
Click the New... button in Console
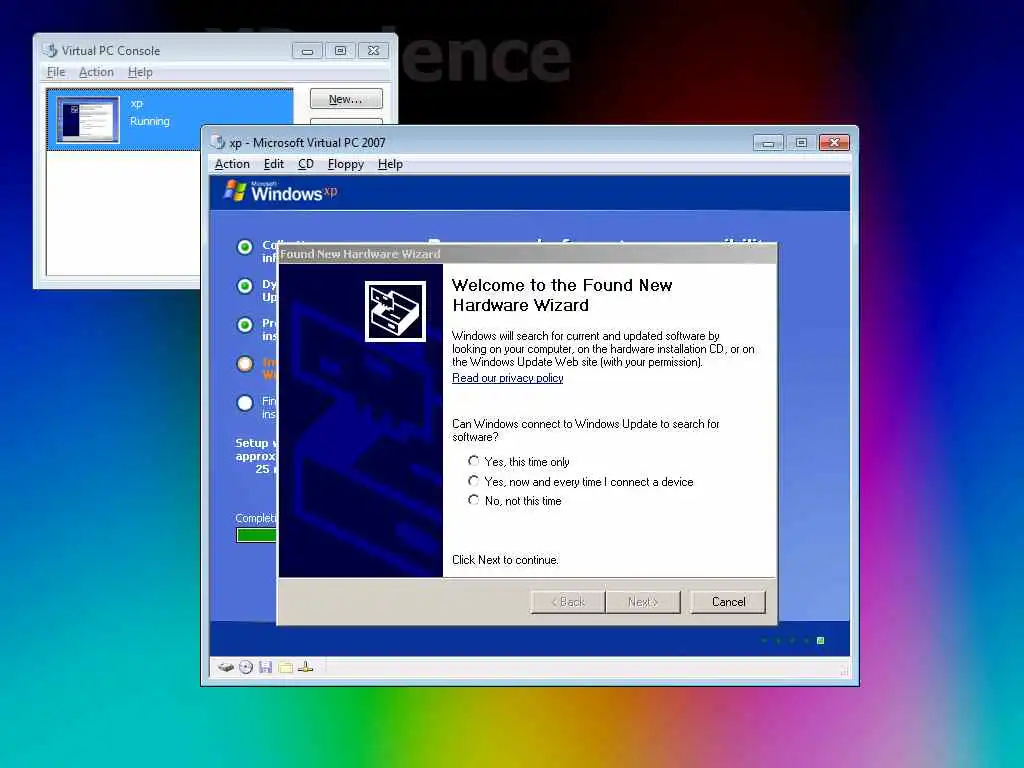tap(345, 99)
